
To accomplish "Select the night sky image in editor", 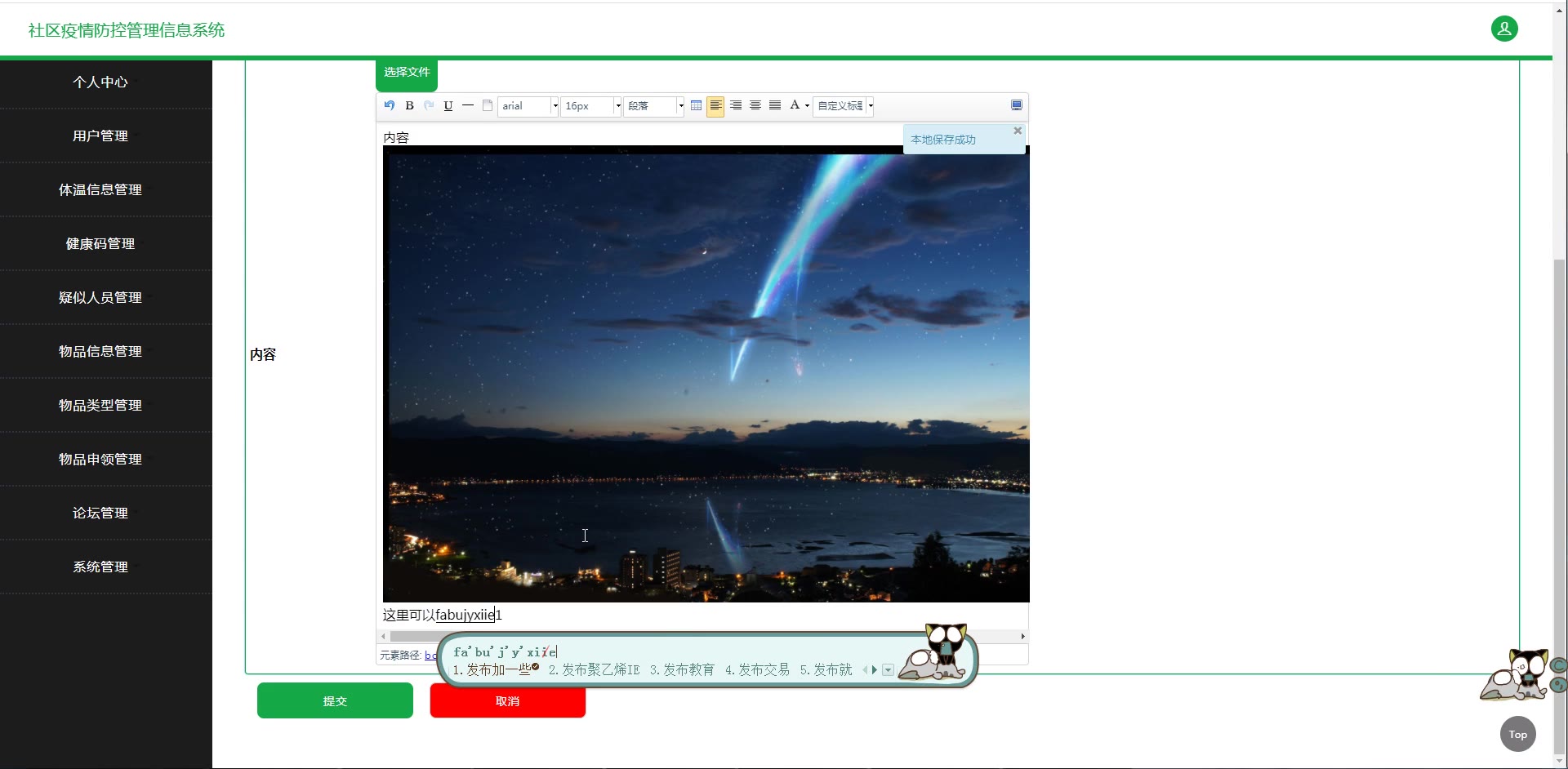I will click(706, 374).
